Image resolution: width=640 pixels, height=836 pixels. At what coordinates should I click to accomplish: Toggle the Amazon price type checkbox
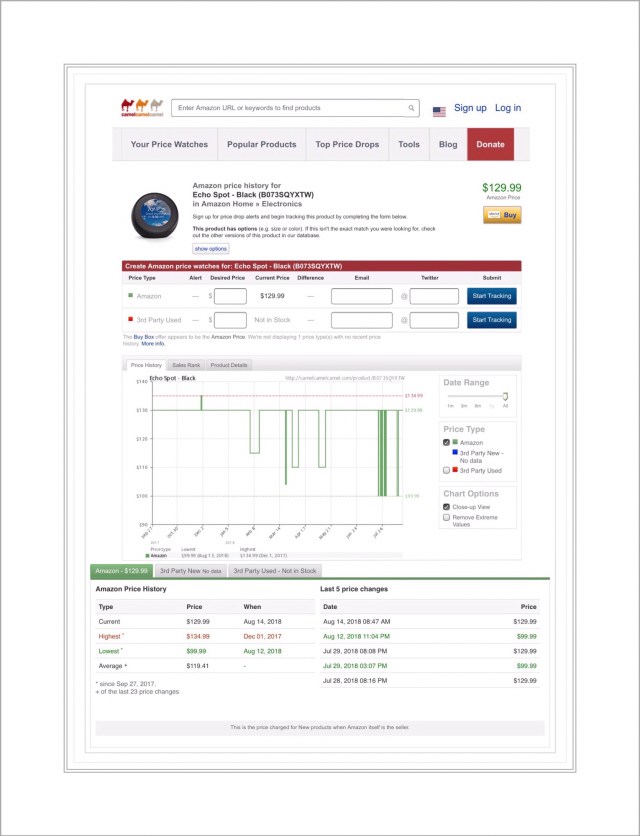click(x=447, y=442)
